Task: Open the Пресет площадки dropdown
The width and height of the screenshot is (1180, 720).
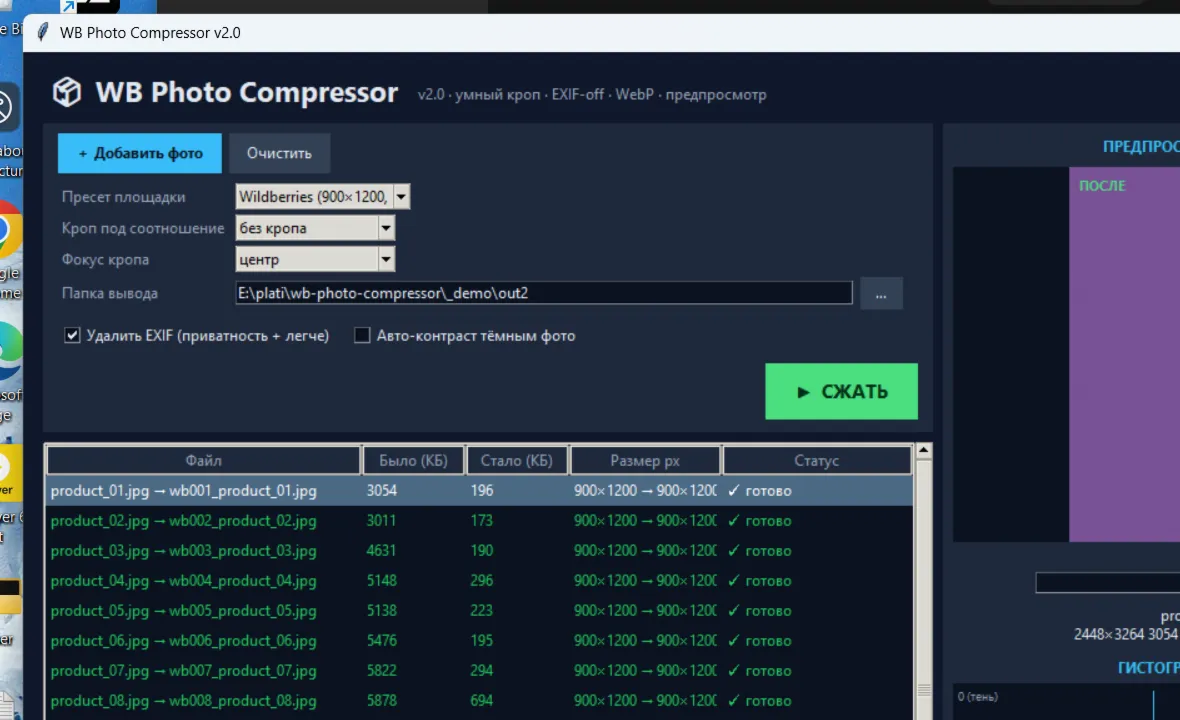Action: pyautogui.click(x=402, y=197)
